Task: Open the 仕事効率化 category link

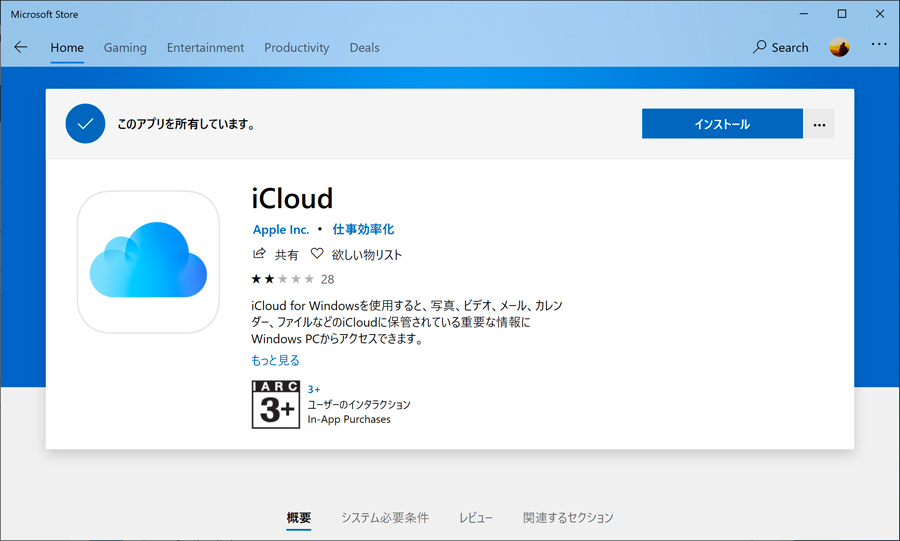Action: [x=363, y=229]
